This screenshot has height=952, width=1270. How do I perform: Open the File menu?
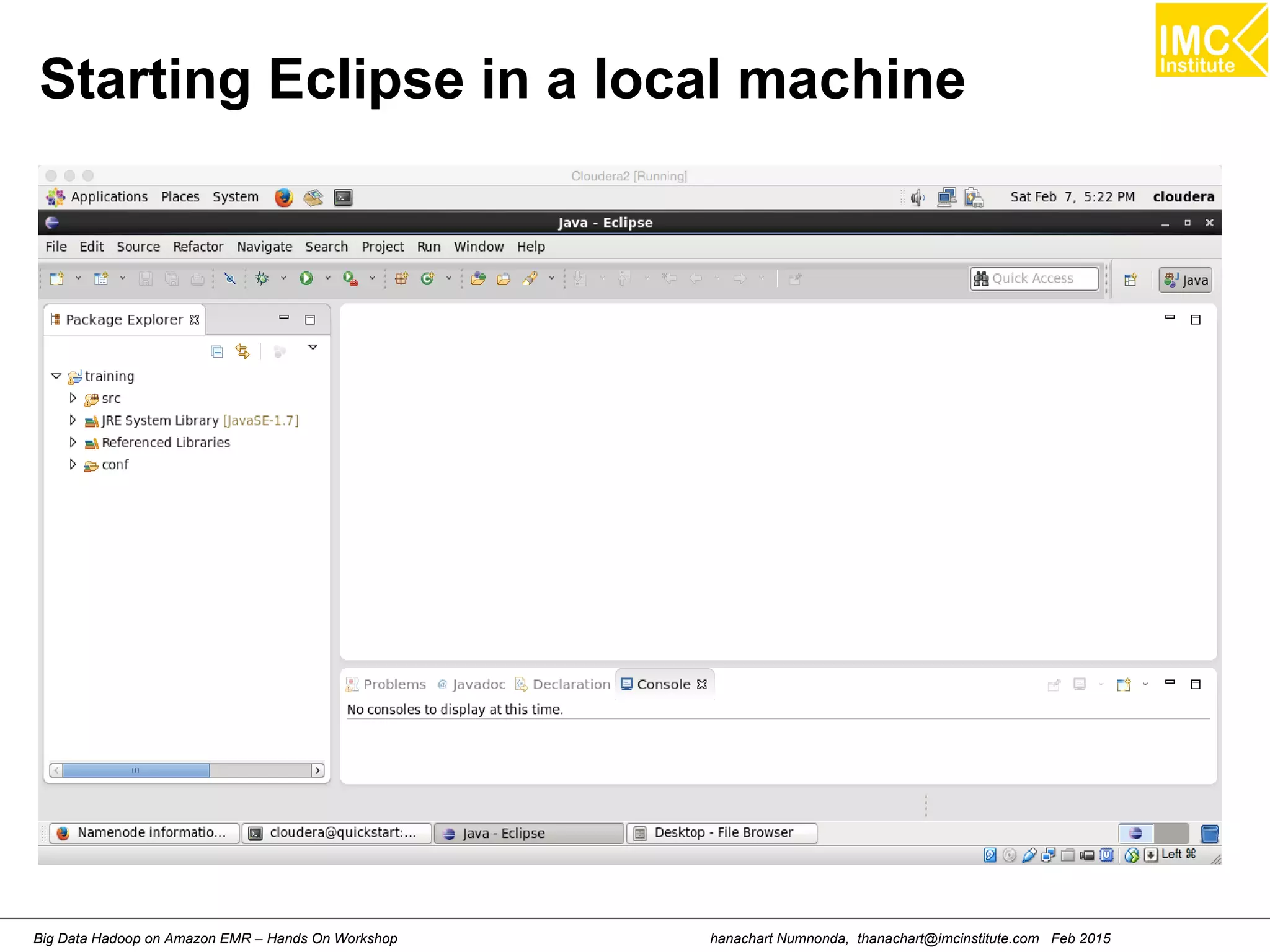tap(56, 247)
